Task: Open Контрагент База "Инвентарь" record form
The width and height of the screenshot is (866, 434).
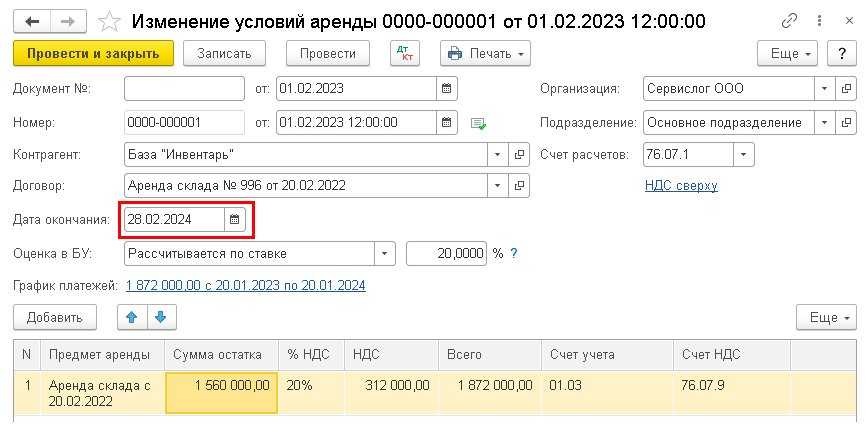Action: point(519,155)
